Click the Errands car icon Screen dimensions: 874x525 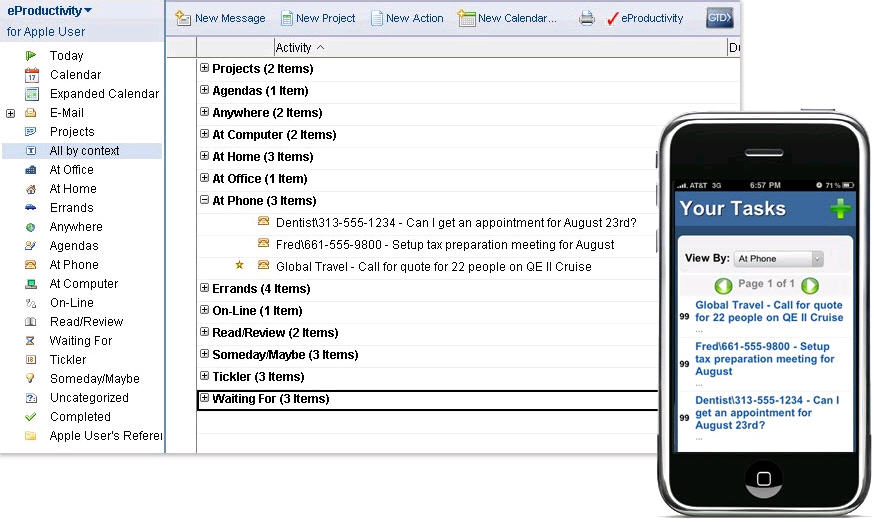click(x=31, y=208)
